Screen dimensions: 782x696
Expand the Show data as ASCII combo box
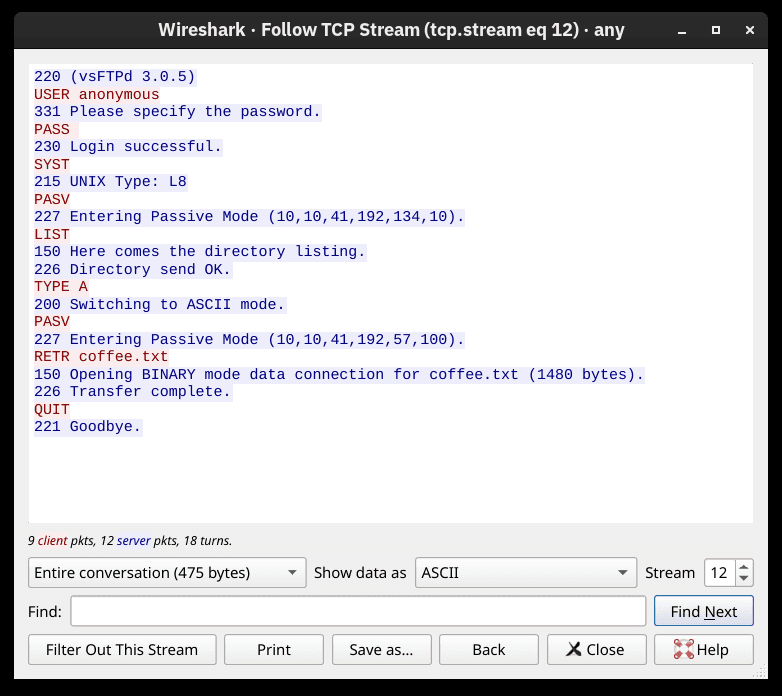pos(525,573)
